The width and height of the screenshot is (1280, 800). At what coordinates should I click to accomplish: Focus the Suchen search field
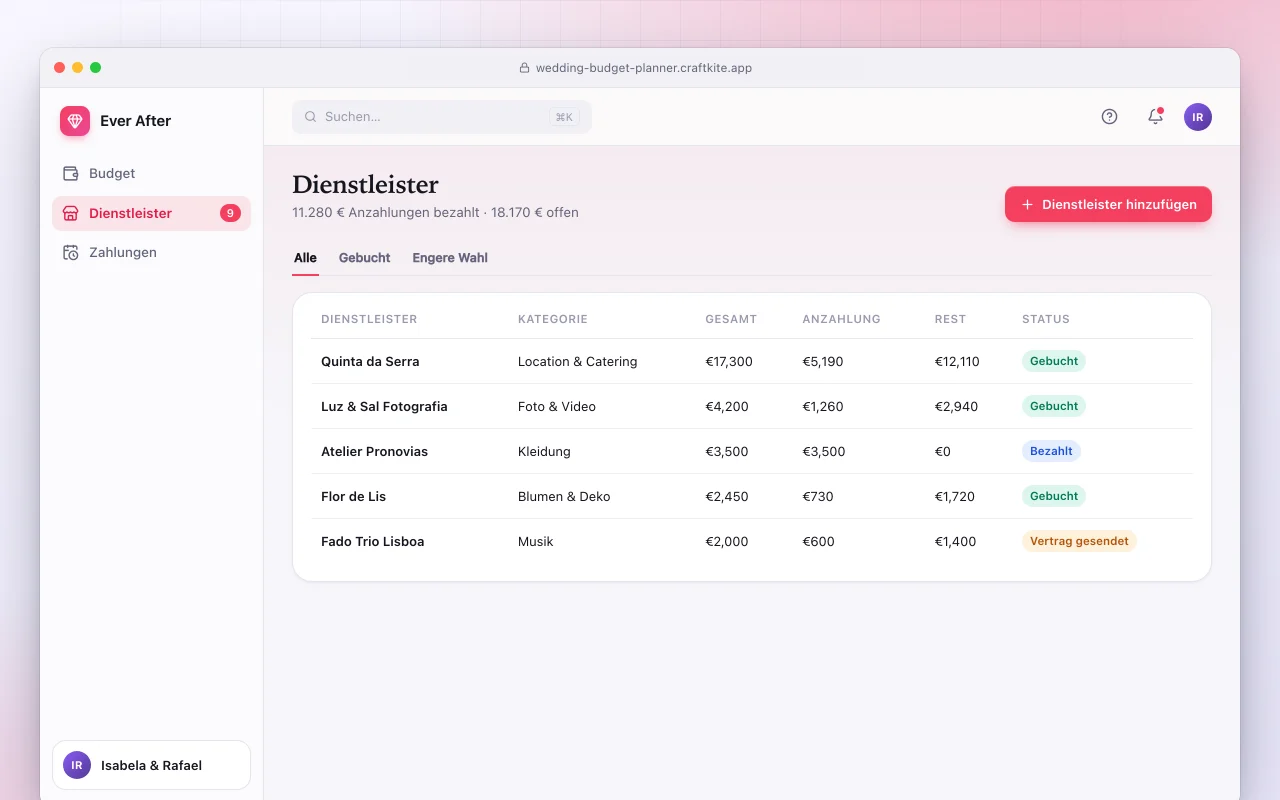(x=442, y=117)
